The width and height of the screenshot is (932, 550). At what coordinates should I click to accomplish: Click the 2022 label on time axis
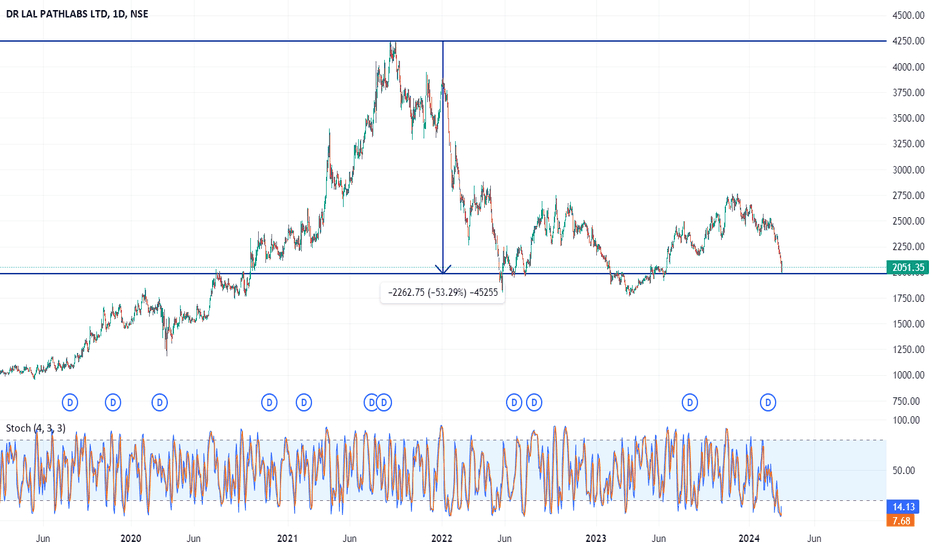pyautogui.click(x=442, y=538)
